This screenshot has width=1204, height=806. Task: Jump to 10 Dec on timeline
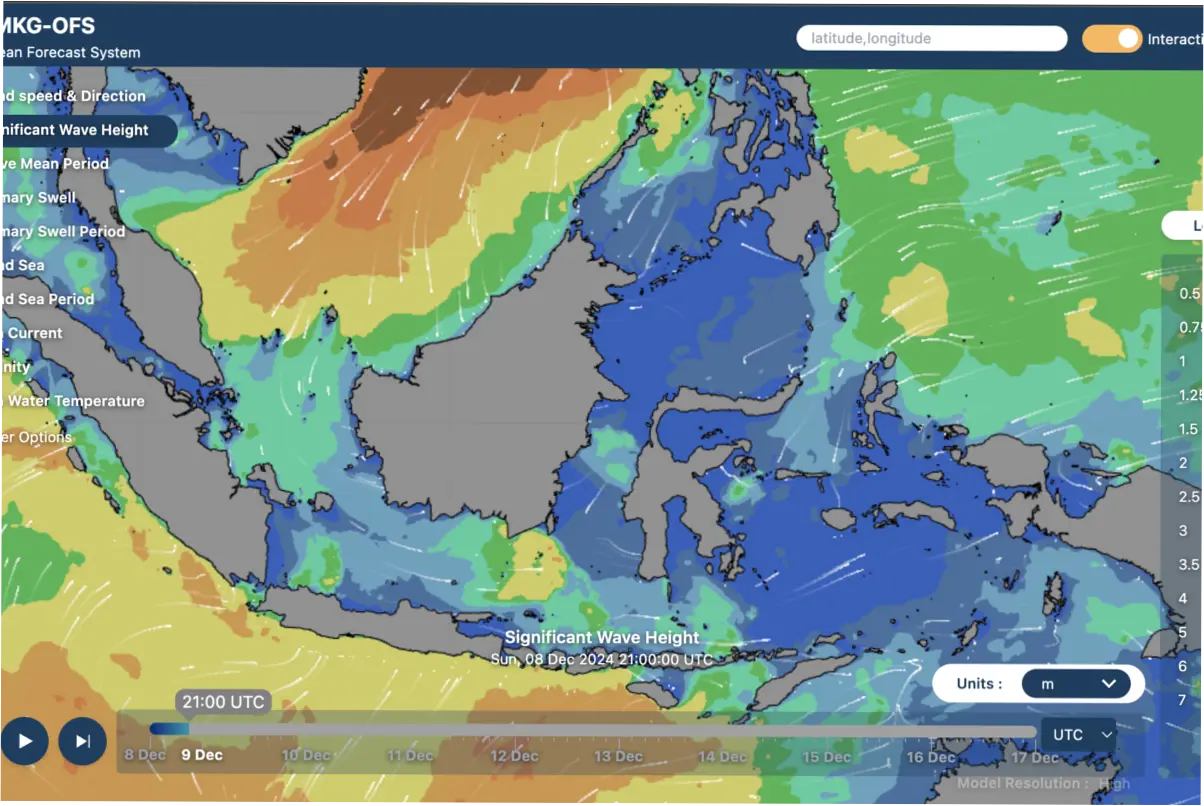point(305,755)
